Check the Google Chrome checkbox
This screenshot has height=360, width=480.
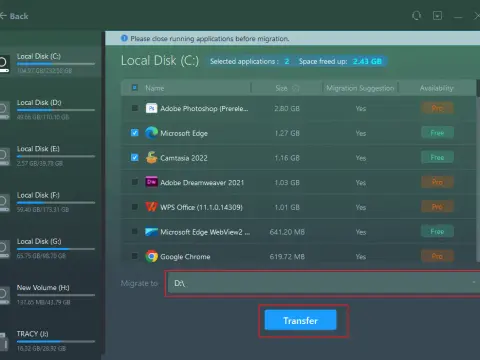click(x=135, y=256)
